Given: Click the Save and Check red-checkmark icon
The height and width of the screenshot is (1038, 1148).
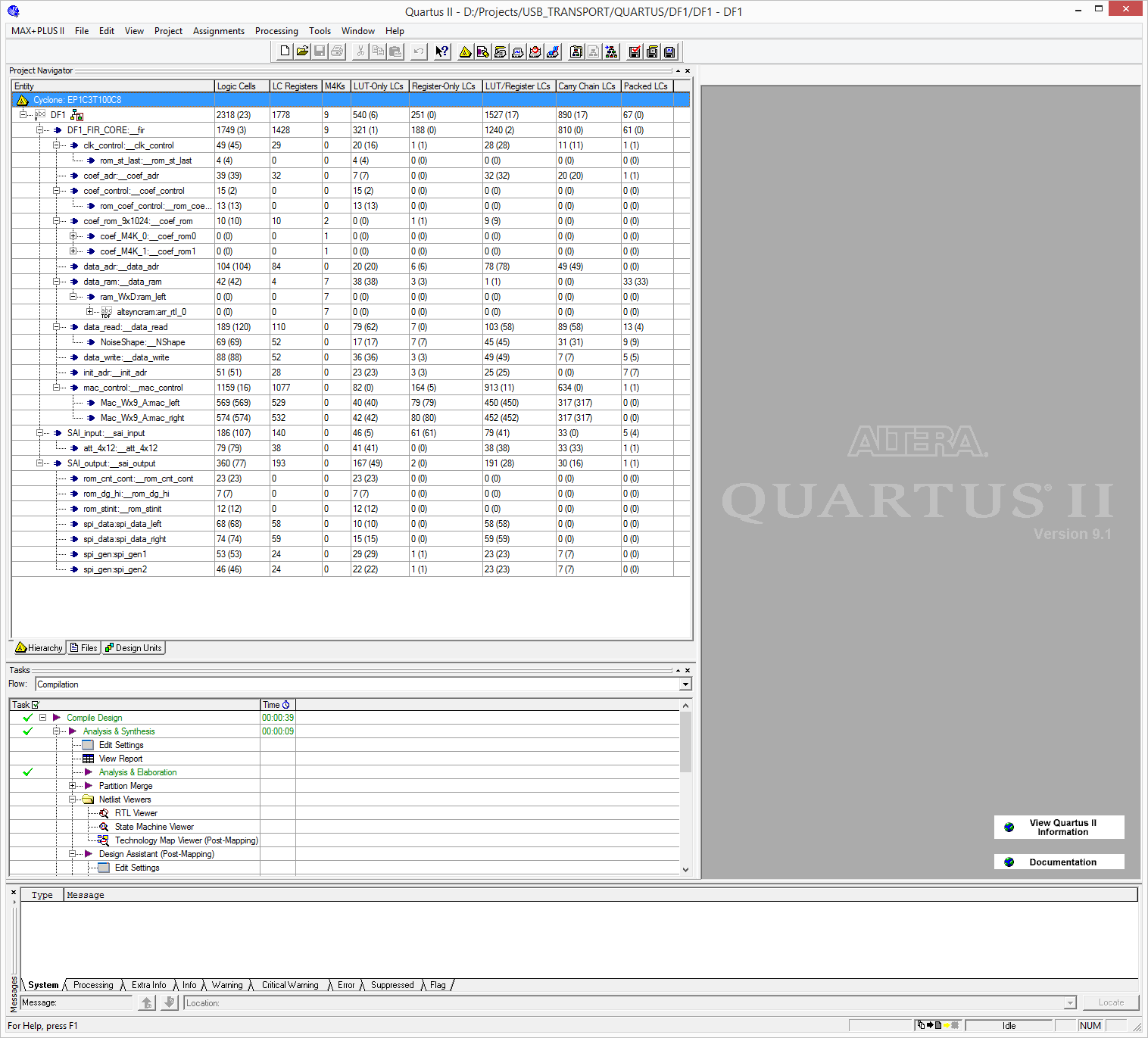Looking at the screenshot, I should (635, 51).
